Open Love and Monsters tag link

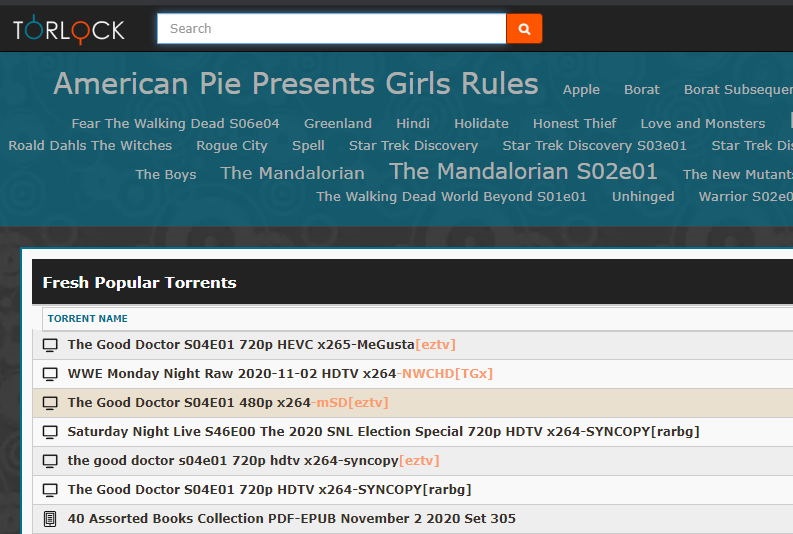pyautogui.click(x=703, y=123)
